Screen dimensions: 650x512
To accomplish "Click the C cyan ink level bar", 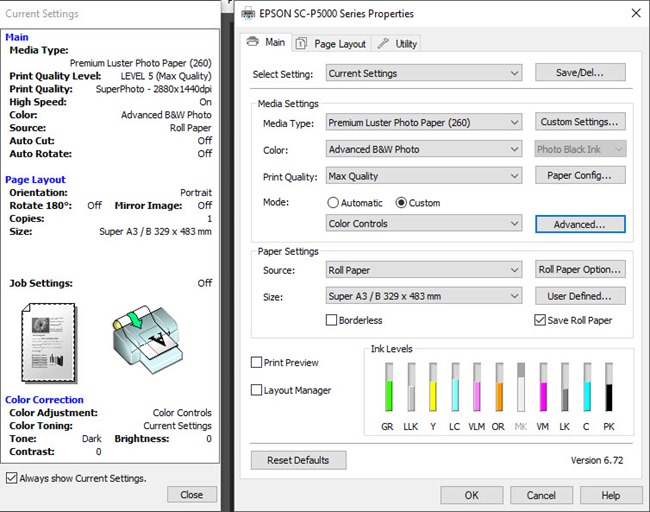I will tap(587, 387).
